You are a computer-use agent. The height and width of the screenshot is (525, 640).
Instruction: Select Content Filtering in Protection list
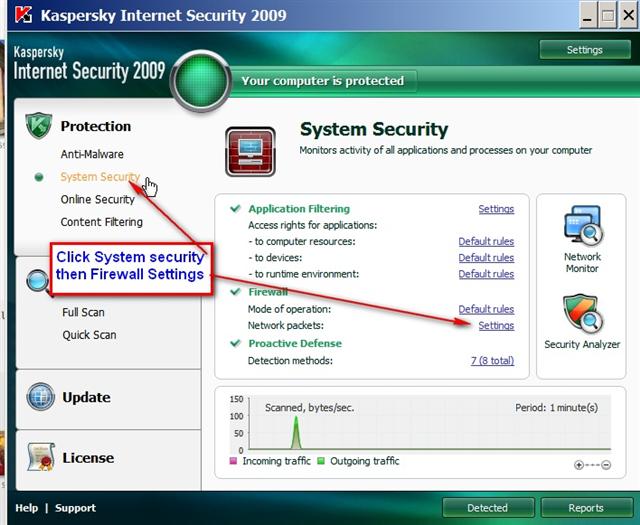point(102,222)
